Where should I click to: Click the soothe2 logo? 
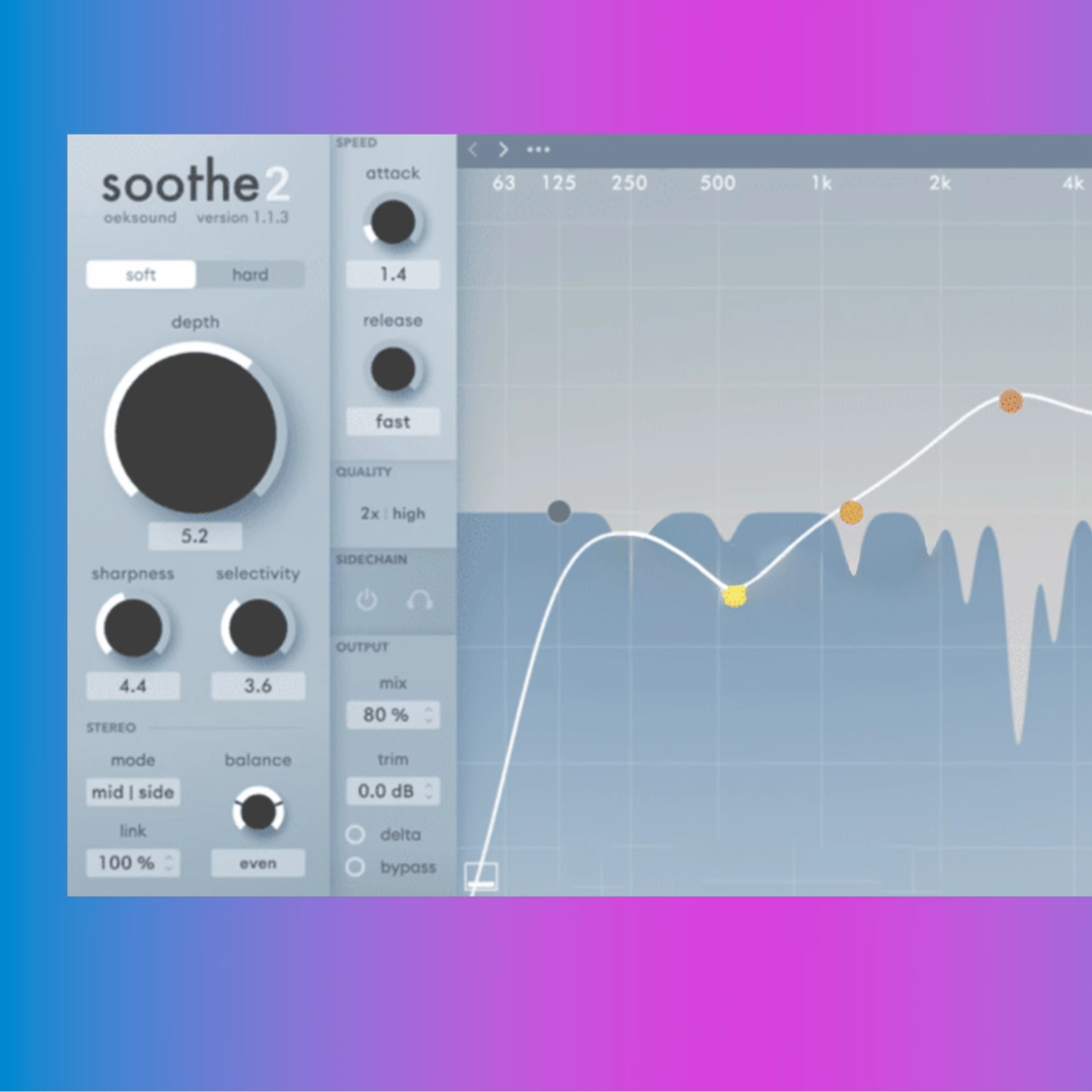(196, 182)
